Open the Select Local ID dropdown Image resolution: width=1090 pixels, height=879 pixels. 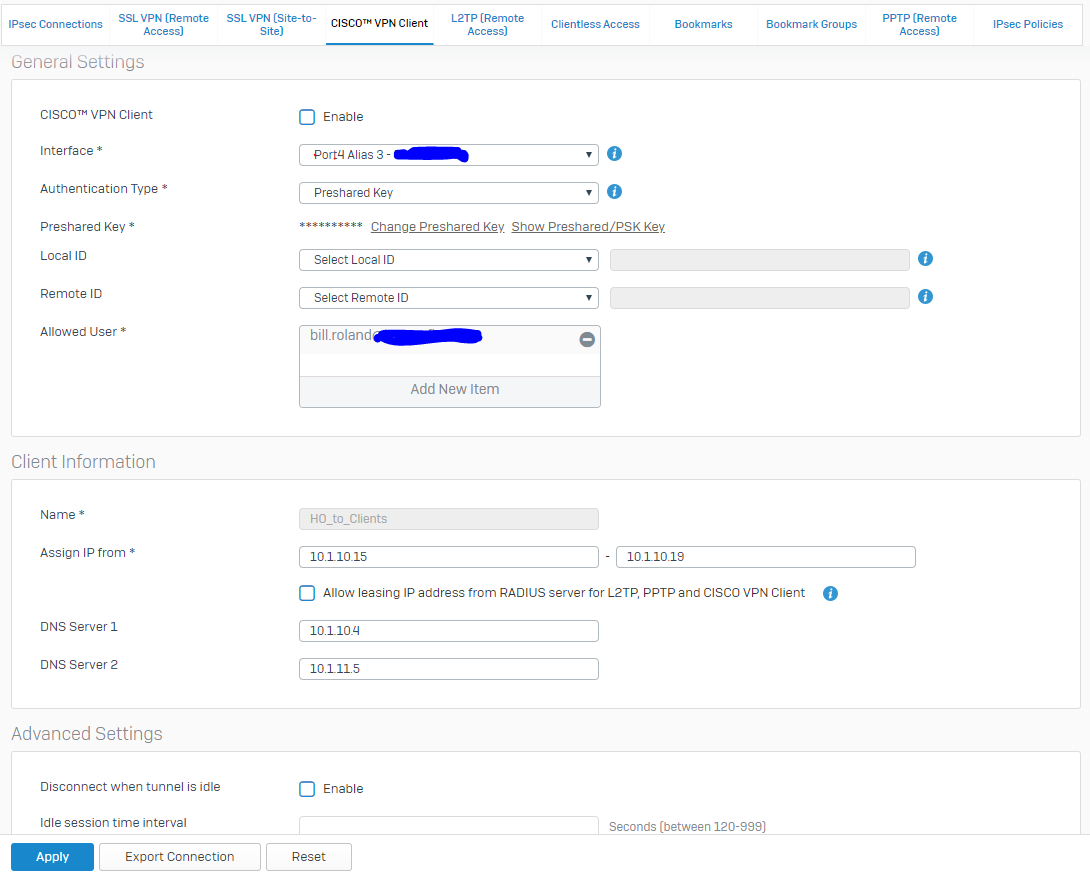click(448, 260)
